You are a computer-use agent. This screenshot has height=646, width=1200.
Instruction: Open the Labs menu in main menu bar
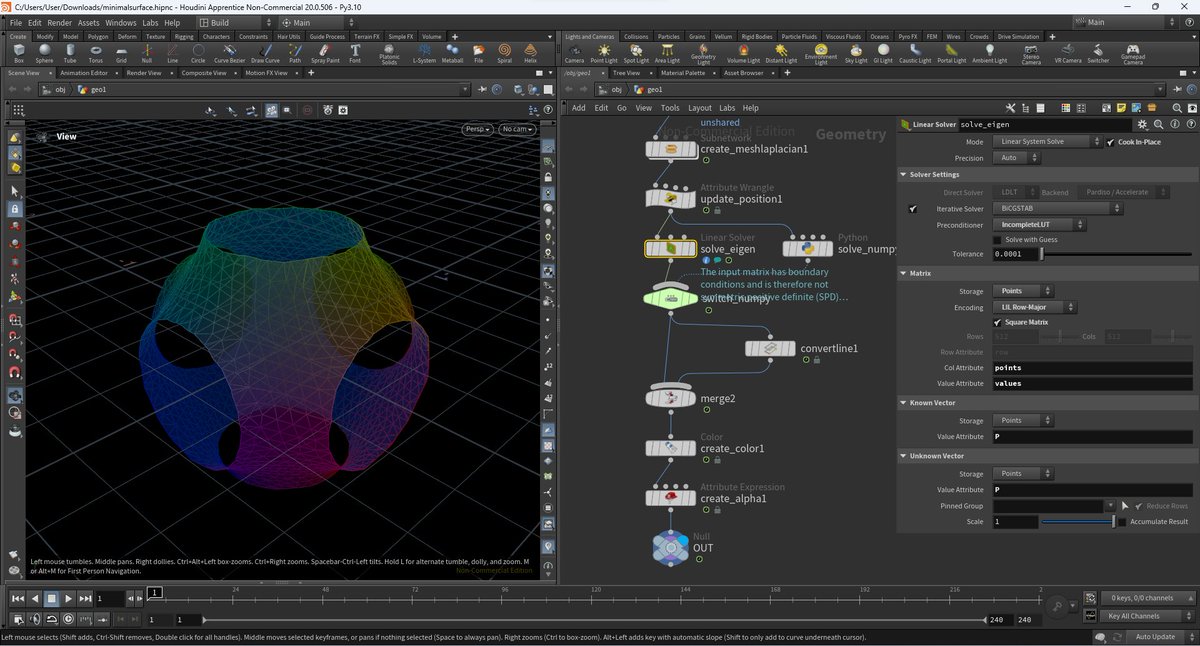tap(149, 22)
